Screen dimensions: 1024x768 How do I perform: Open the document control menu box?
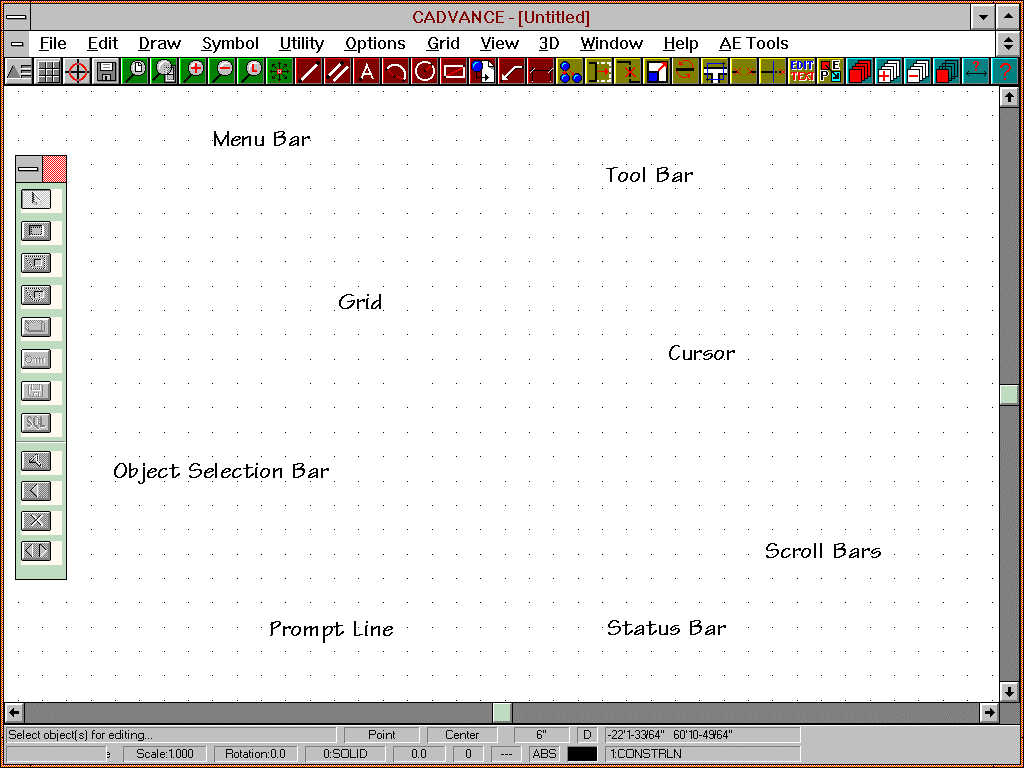click(17, 44)
